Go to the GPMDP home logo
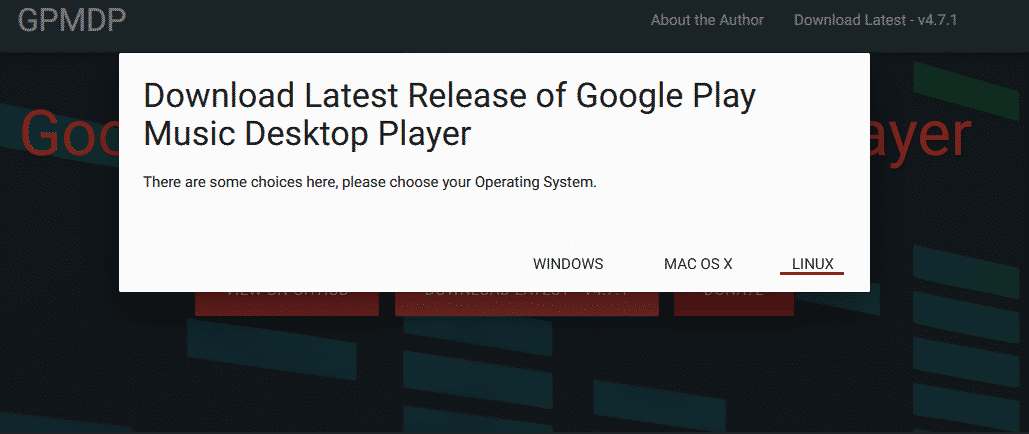 pos(72,21)
